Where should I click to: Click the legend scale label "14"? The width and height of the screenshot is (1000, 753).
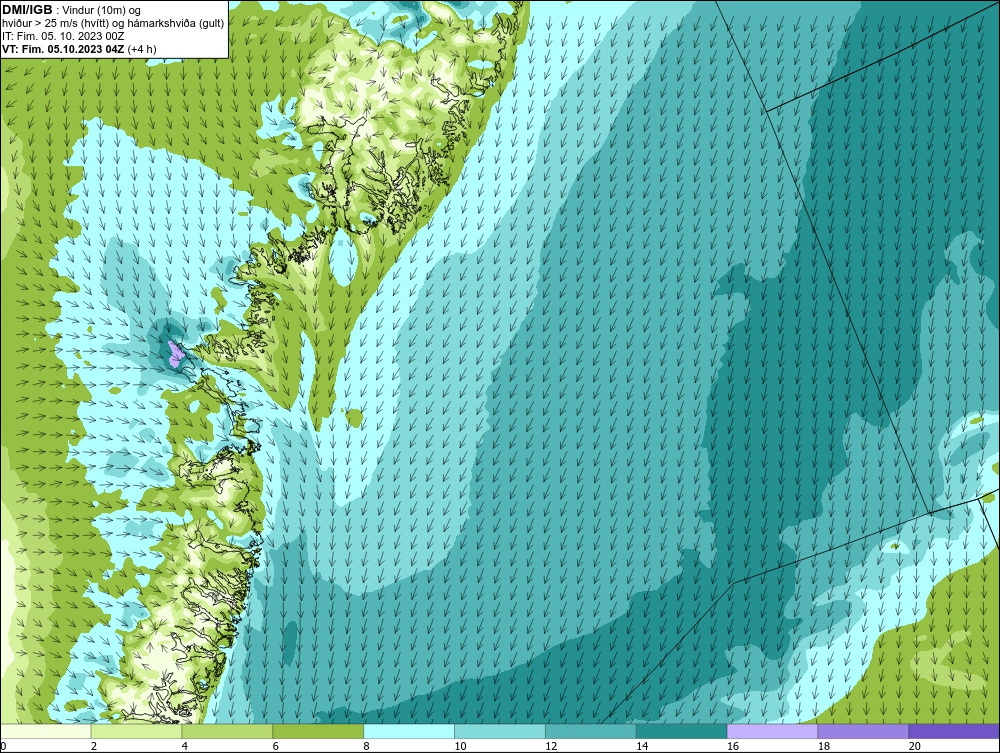[x=642, y=746]
